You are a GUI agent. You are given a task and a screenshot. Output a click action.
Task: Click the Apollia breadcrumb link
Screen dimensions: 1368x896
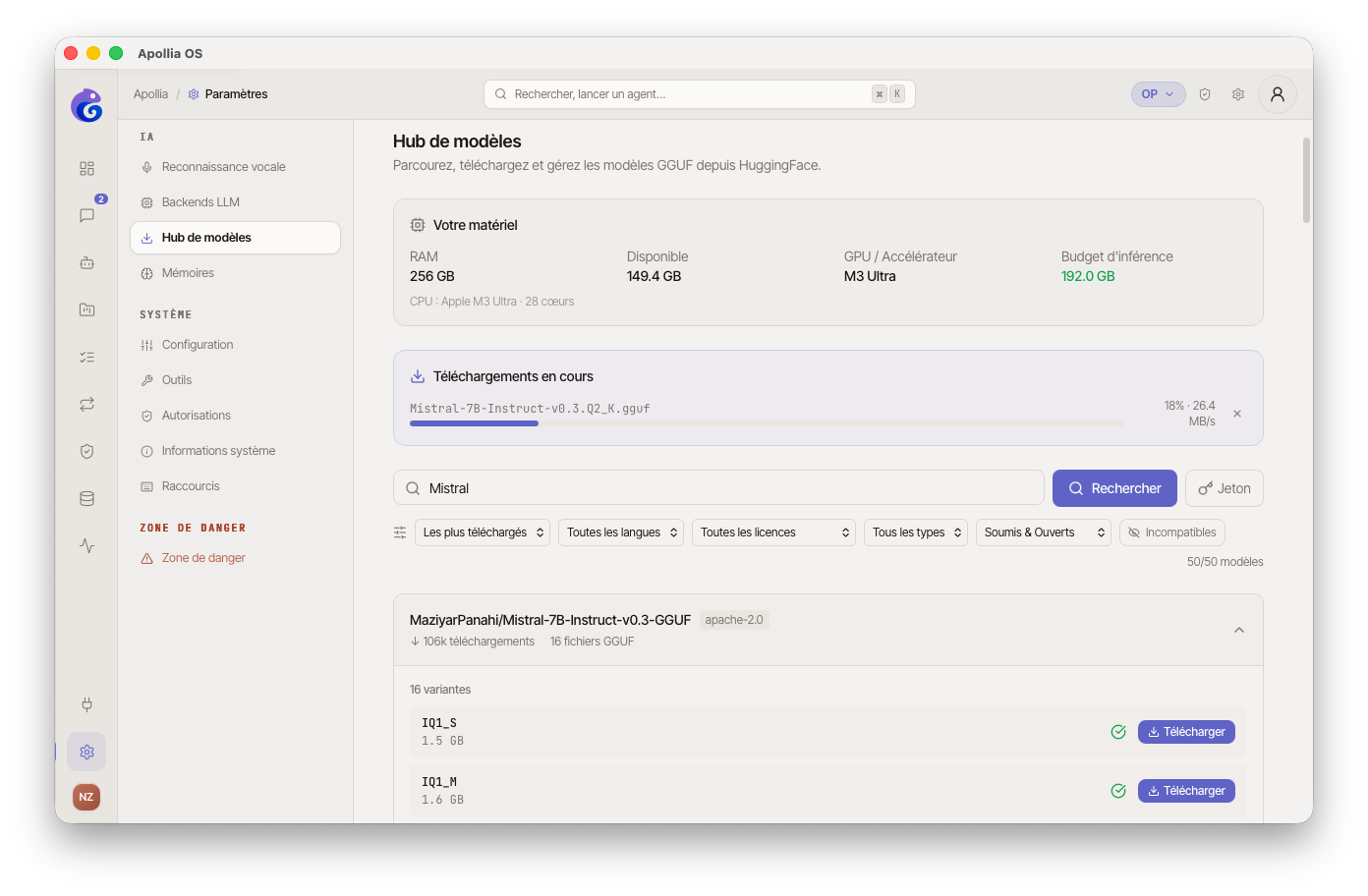150,94
